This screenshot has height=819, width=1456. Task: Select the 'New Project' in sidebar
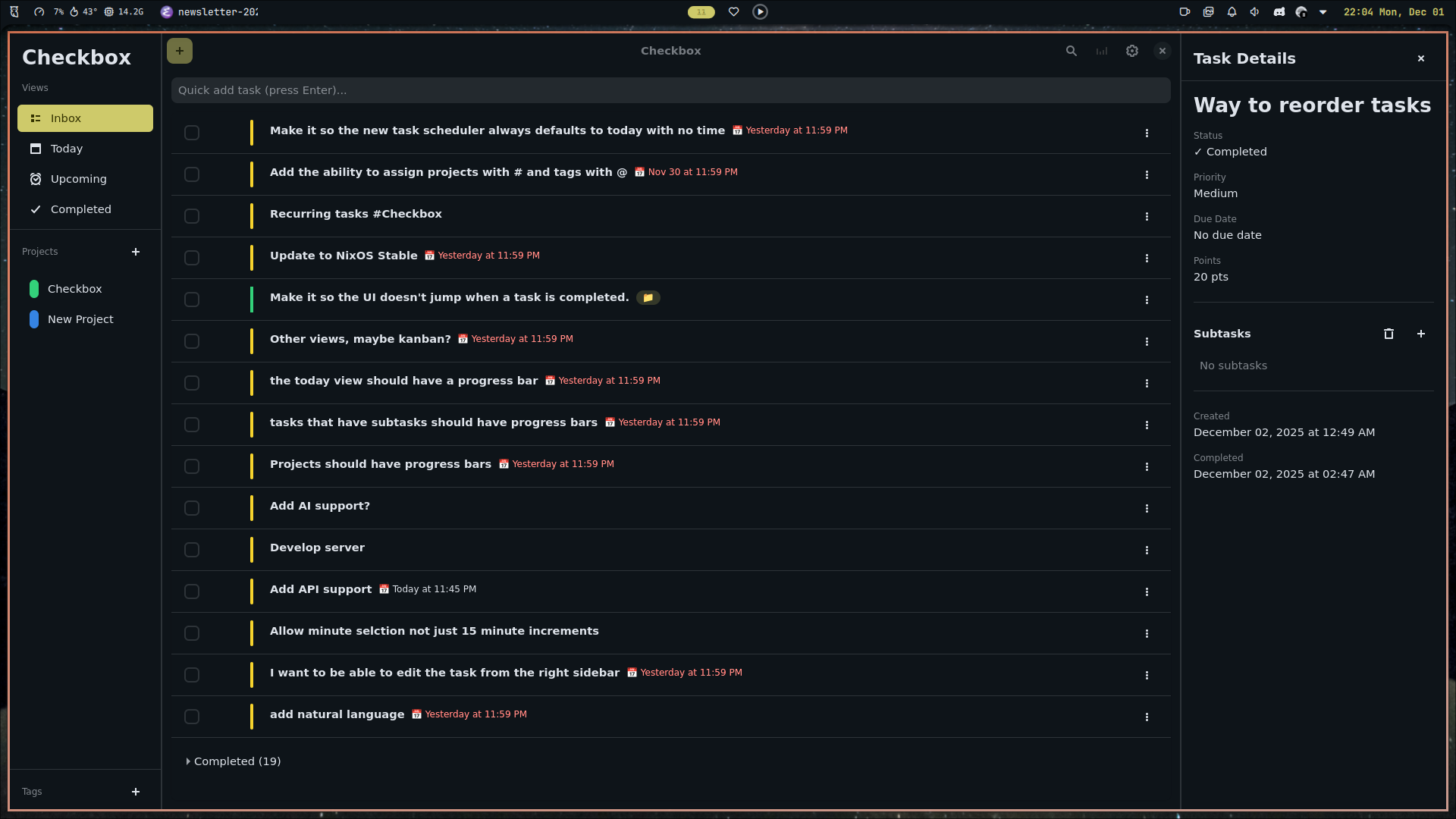(x=80, y=319)
